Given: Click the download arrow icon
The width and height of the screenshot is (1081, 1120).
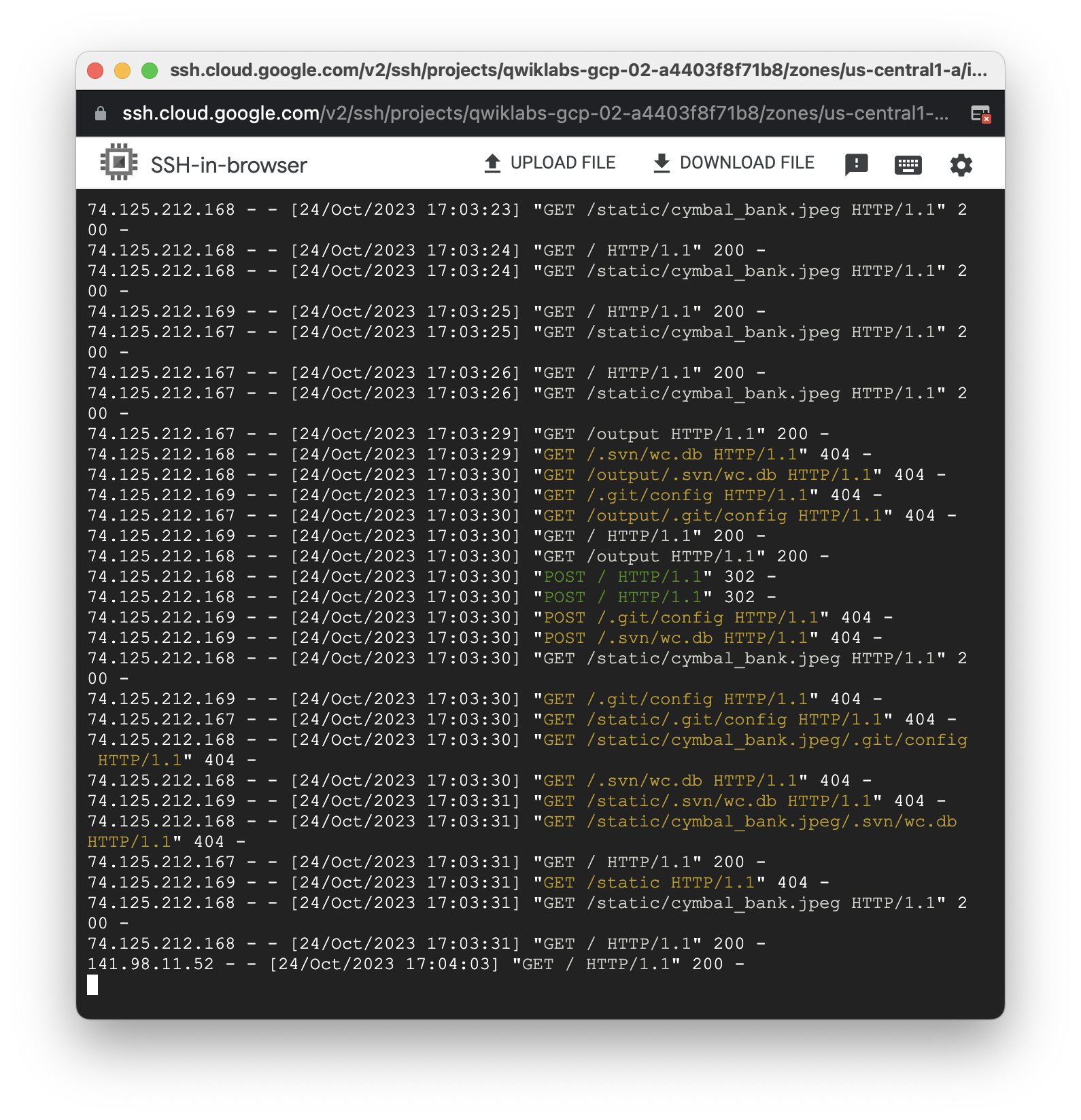Looking at the screenshot, I should pyautogui.click(x=661, y=163).
